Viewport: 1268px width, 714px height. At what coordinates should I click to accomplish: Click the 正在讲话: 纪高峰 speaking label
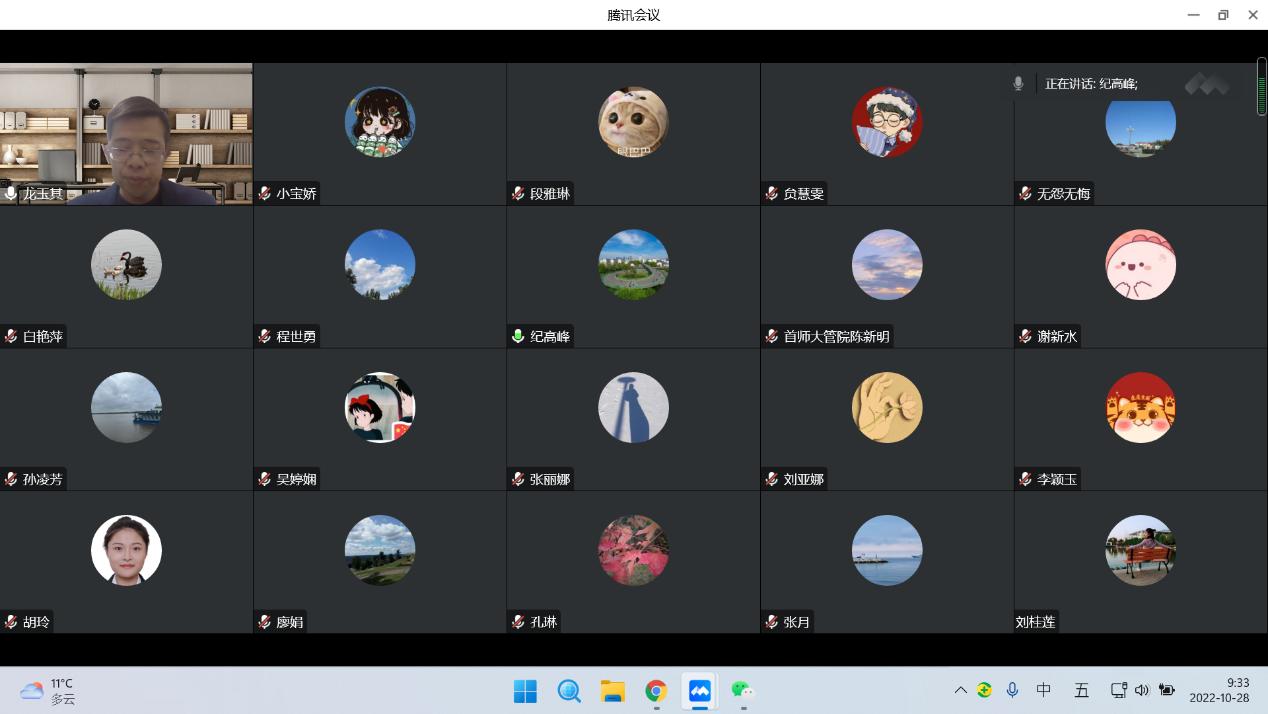(1091, 84)
